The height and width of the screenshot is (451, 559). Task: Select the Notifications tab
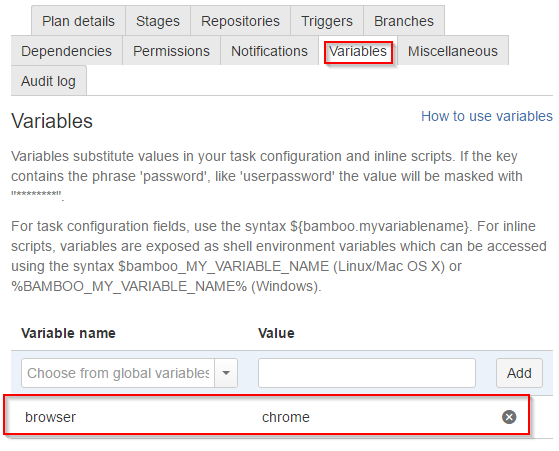coord(270,51)
